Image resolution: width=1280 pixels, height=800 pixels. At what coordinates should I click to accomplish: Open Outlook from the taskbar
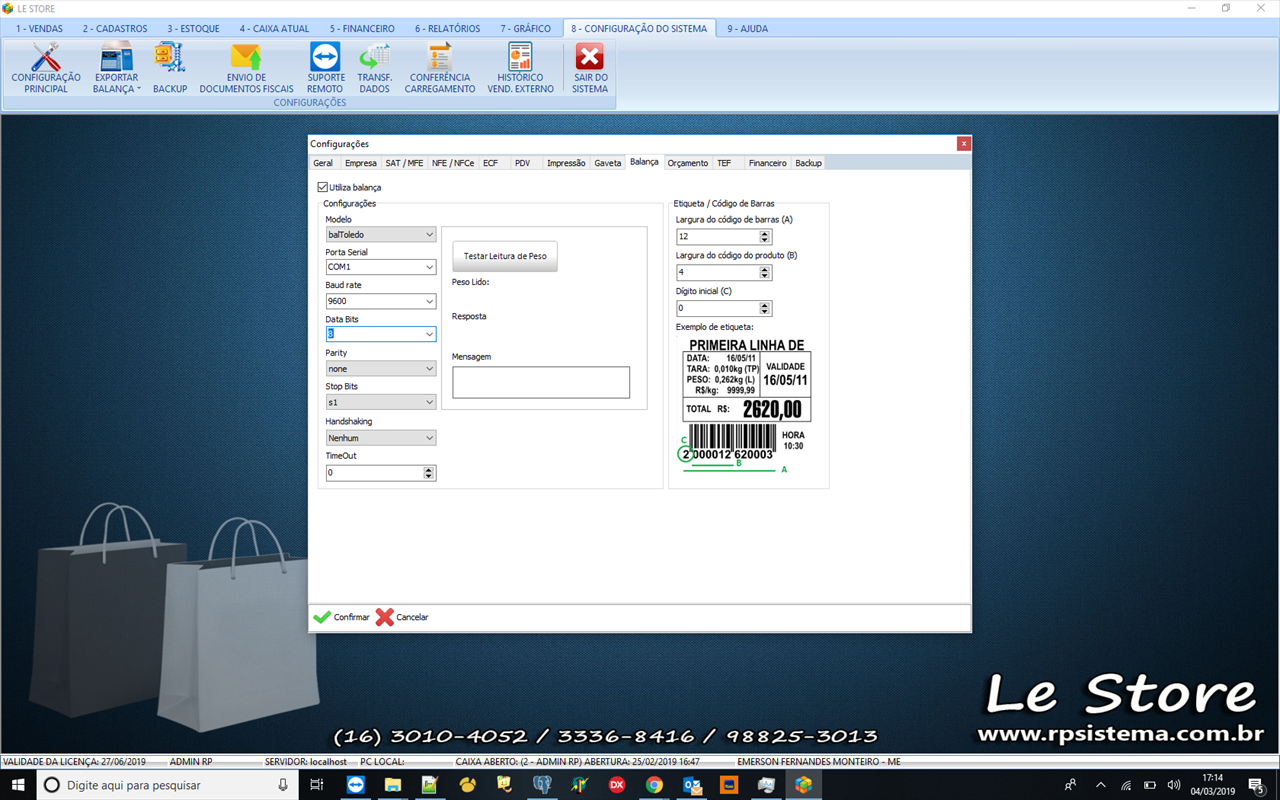point(692,785)
